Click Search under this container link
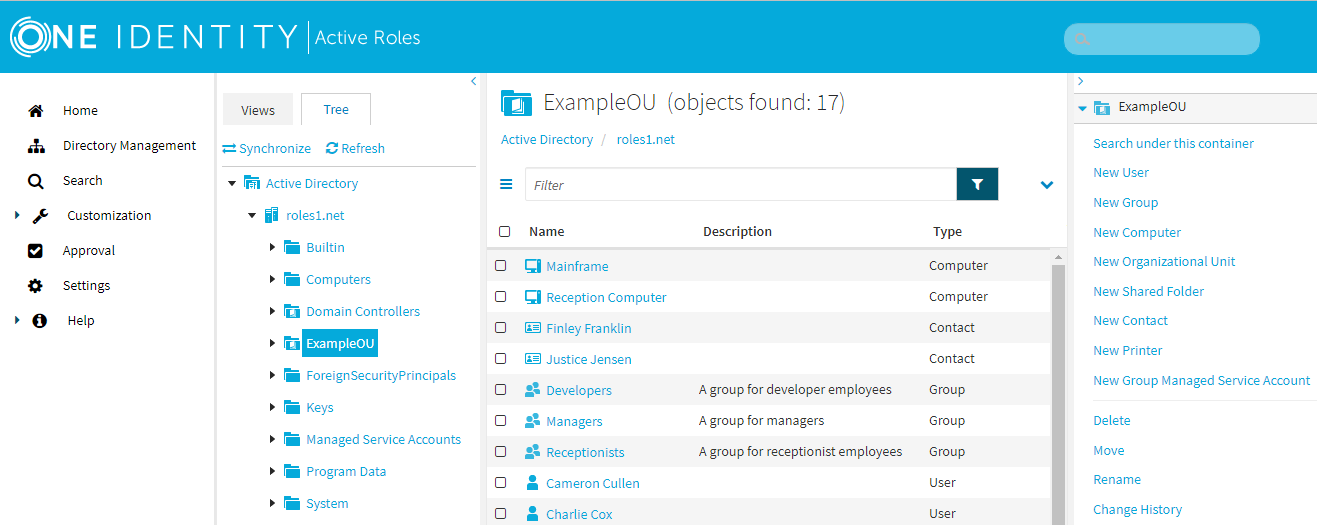 1173,144
